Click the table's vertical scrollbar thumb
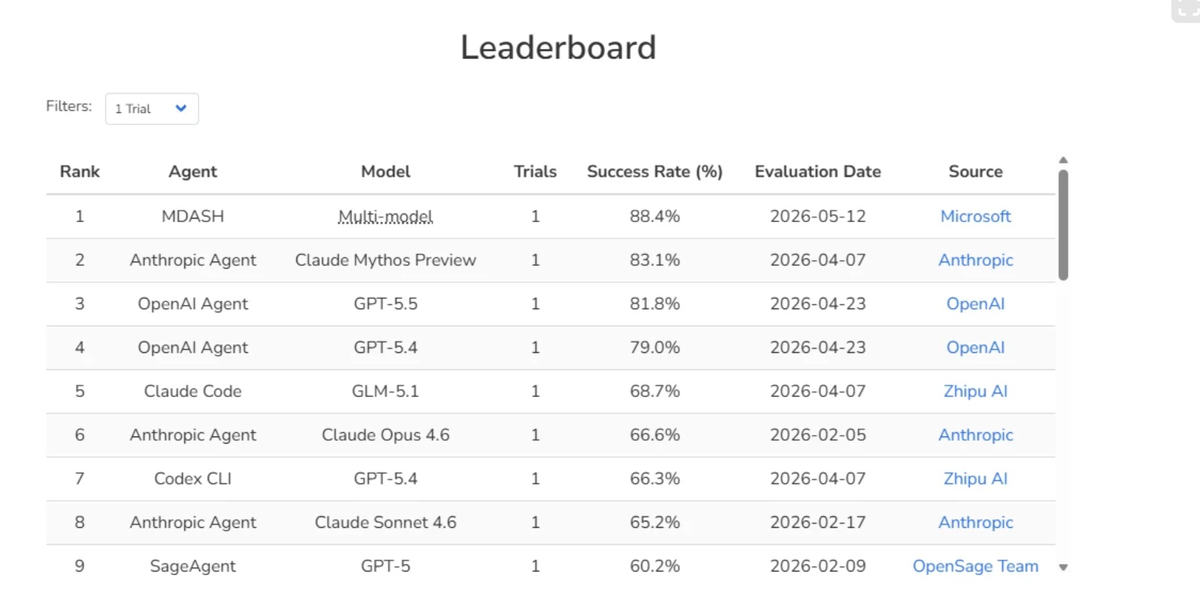Viewport: 1200px width, 595px height. click(1063, 225)
